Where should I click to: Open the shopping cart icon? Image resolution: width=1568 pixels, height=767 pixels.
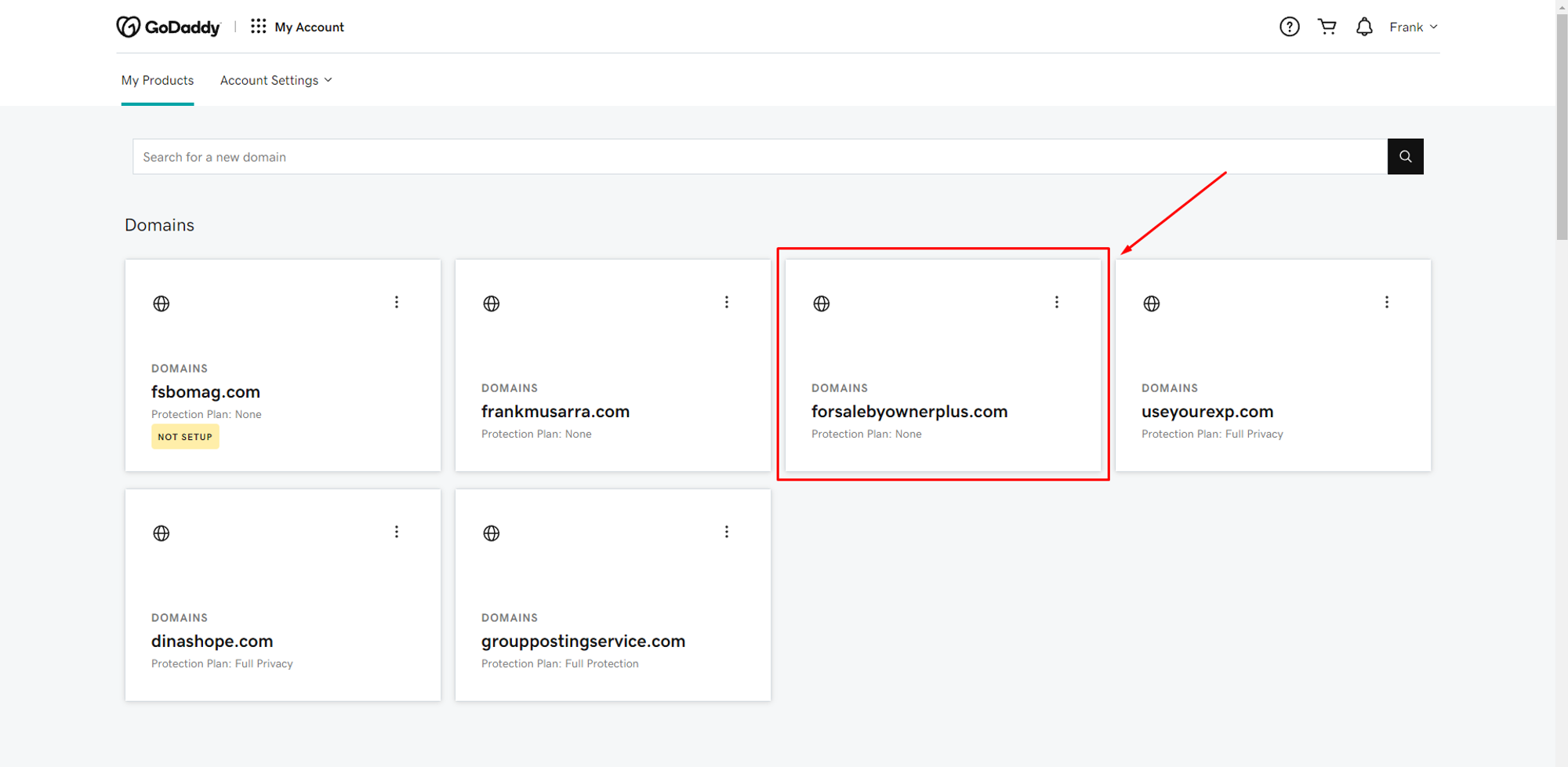(1327, 27)
